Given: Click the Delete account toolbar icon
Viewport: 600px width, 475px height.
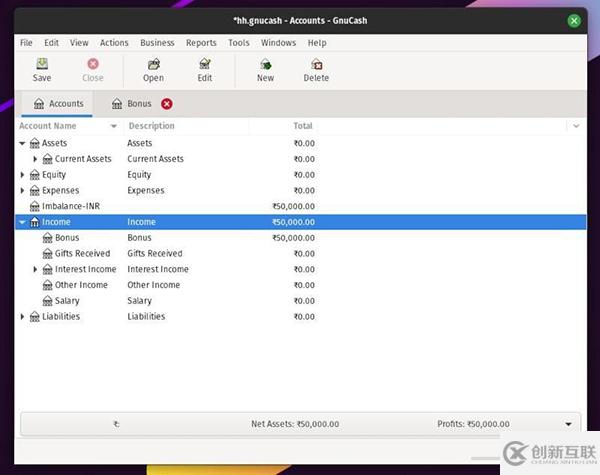Looking at the screenshot, I should (x=316, y=64).
